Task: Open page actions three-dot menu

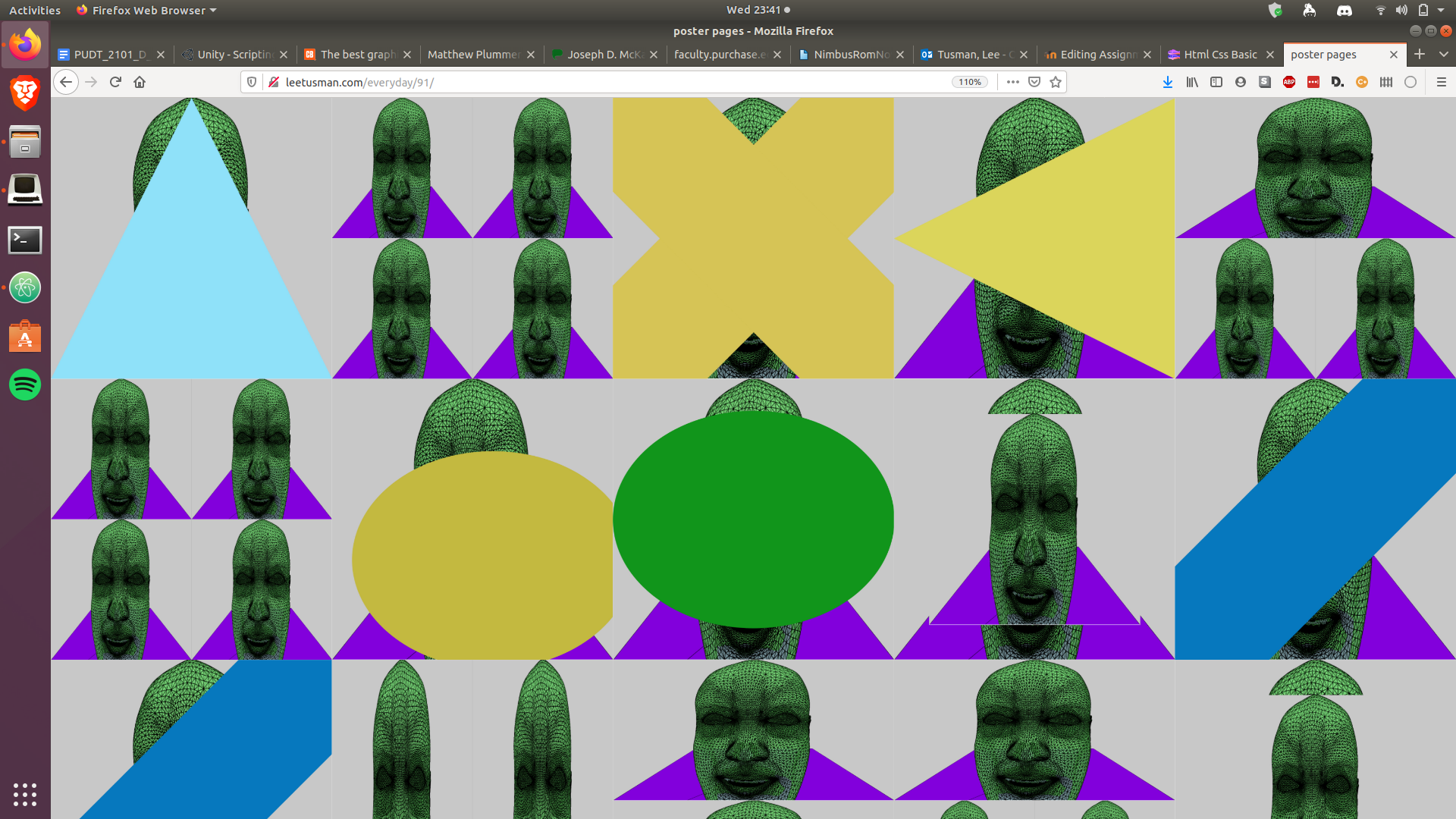Action: 1013,82
